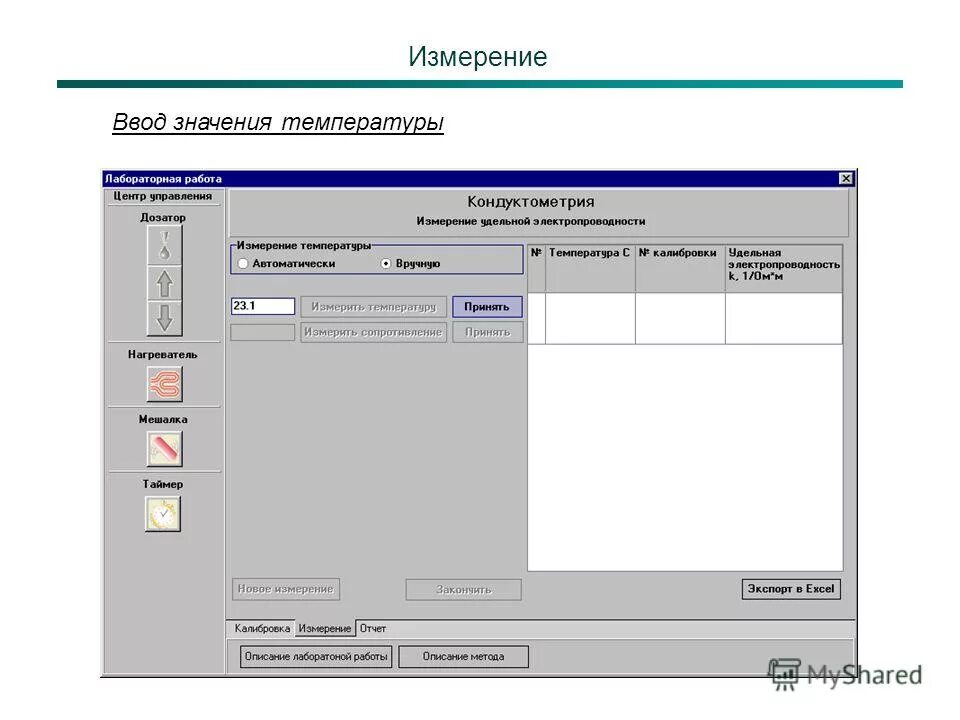The height and width of the screenshot is (720, 960).
Task: Start the Мешалка stirrer icon
Action: tap(163, 447)
